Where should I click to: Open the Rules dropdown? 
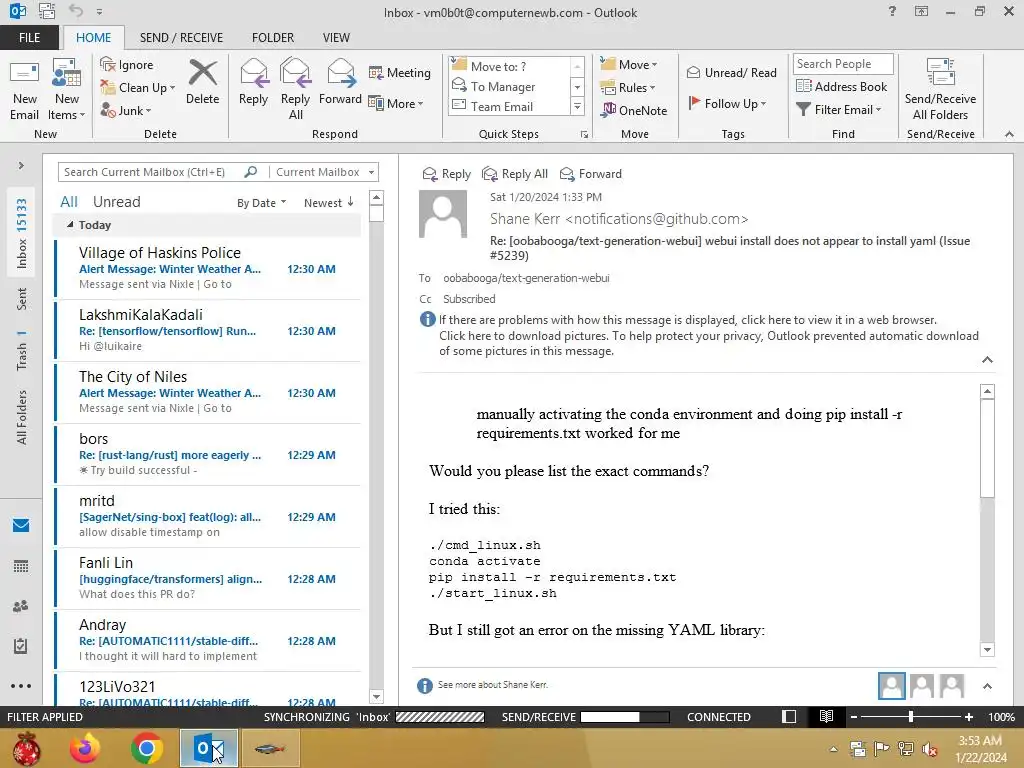click(628, 87)
